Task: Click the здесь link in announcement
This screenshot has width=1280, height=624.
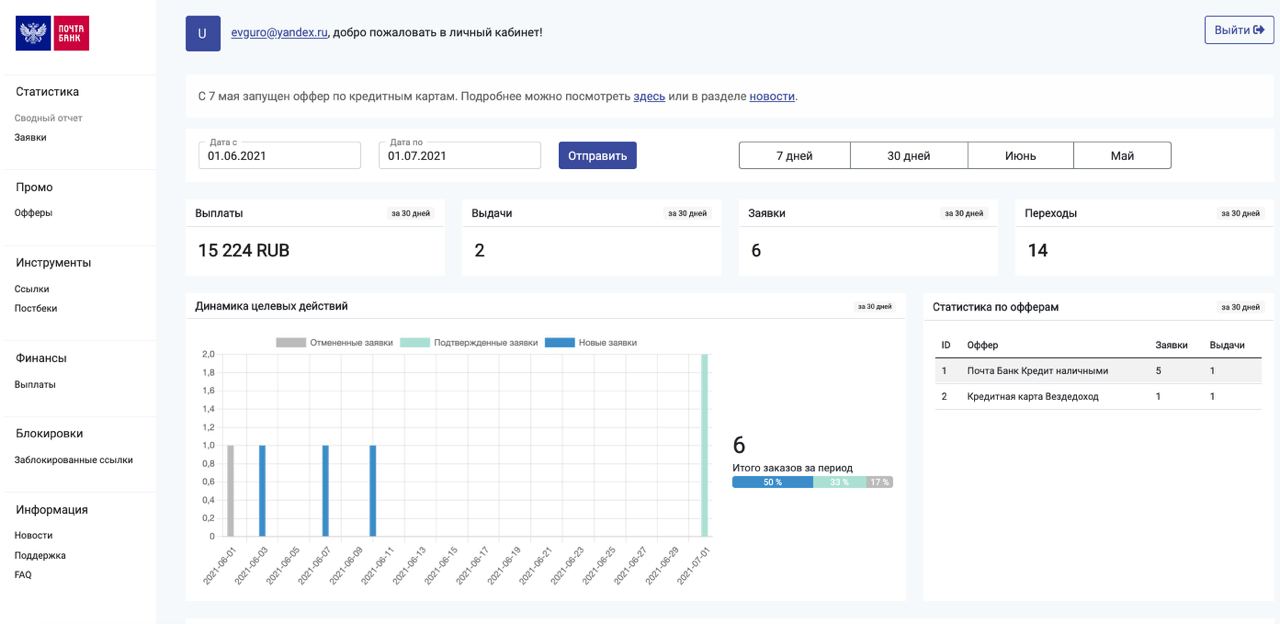Action: click(x=649, y=96)
